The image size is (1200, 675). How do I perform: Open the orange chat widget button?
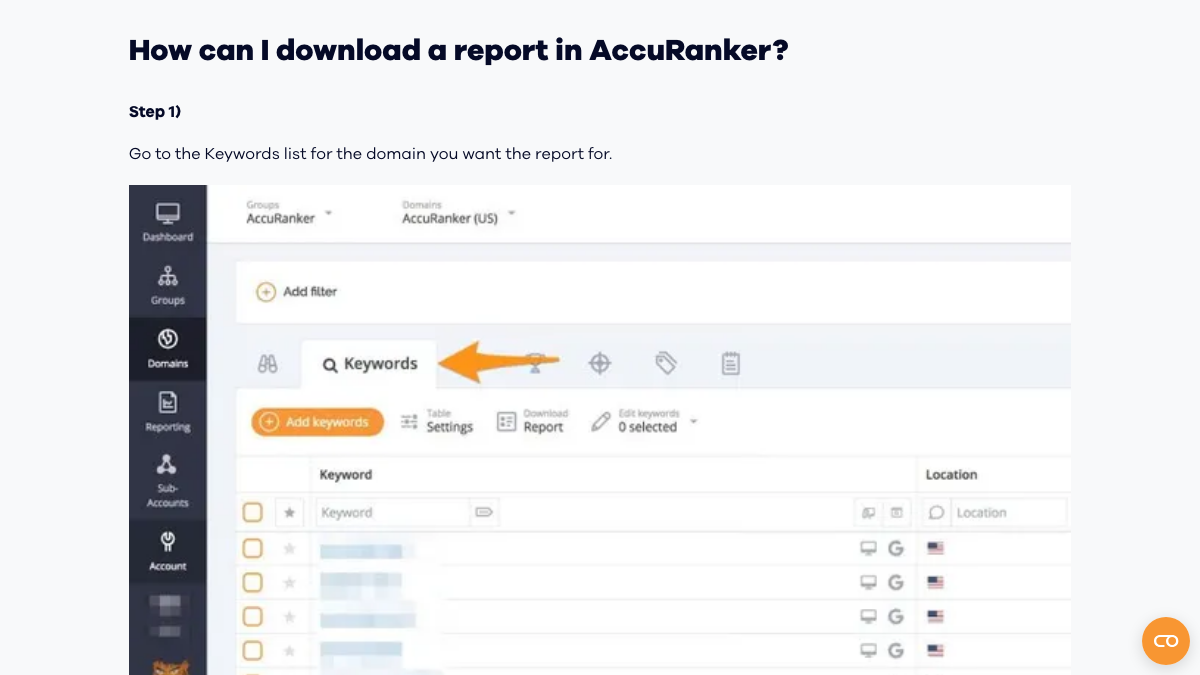tap(1166, 641)
